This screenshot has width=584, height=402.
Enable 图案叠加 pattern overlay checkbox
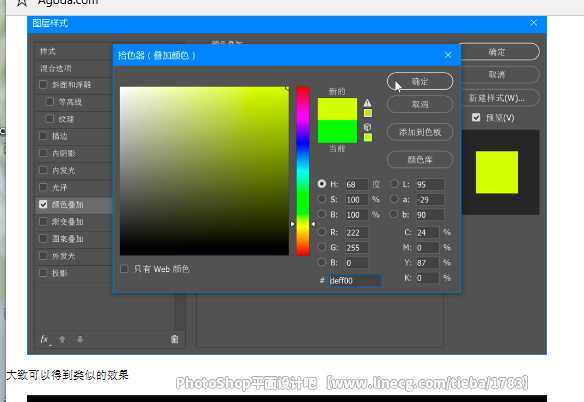[x=43, y=238]
